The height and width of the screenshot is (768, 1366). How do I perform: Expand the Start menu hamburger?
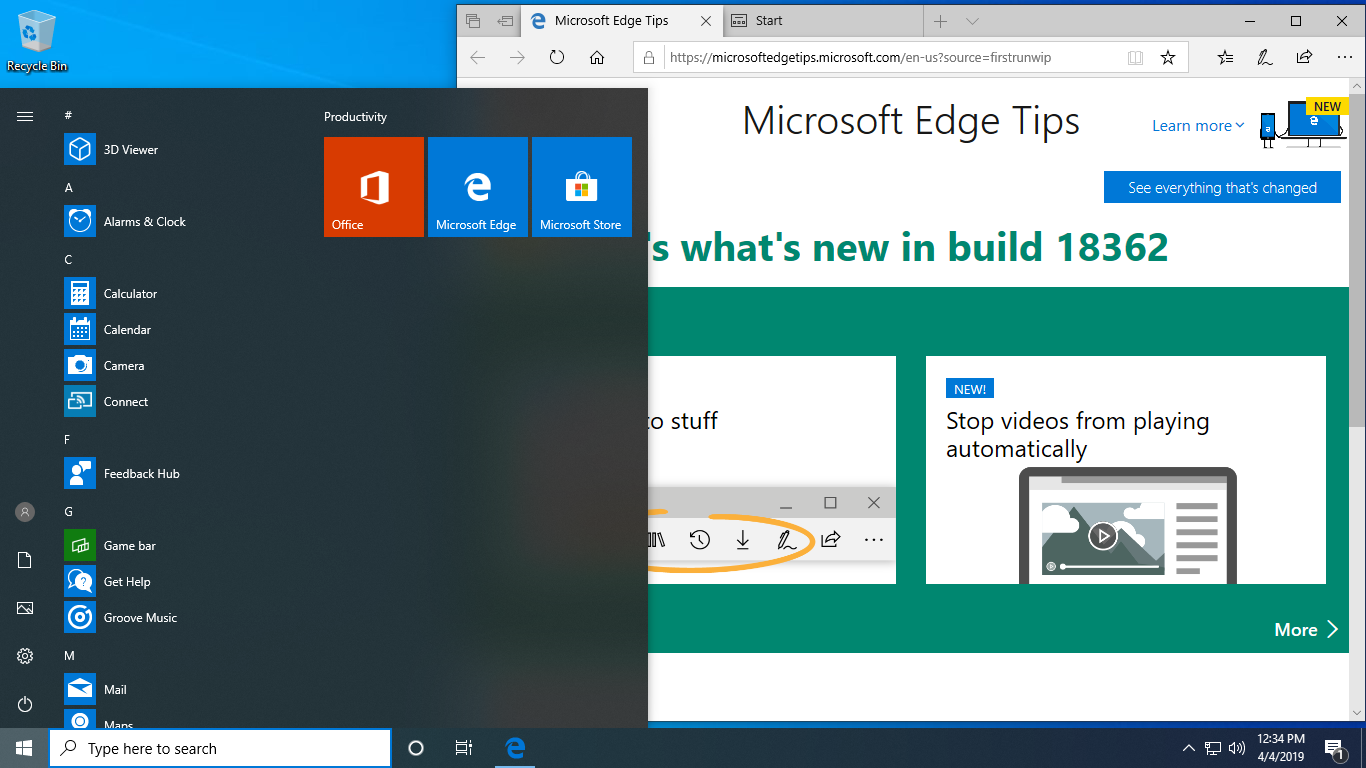pyautogui.click(x=25, y=117)
